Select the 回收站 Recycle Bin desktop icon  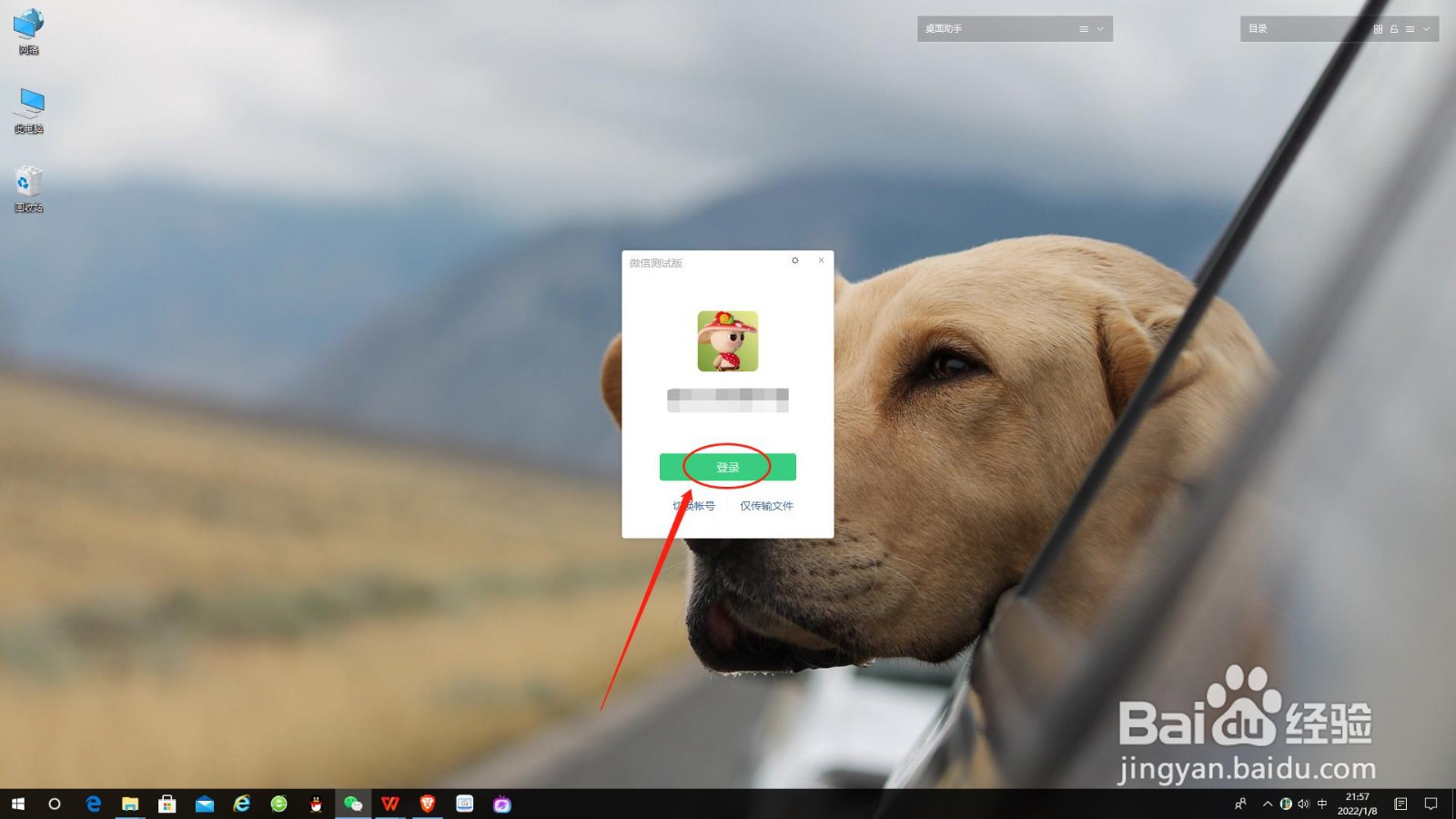pos(29,189)
